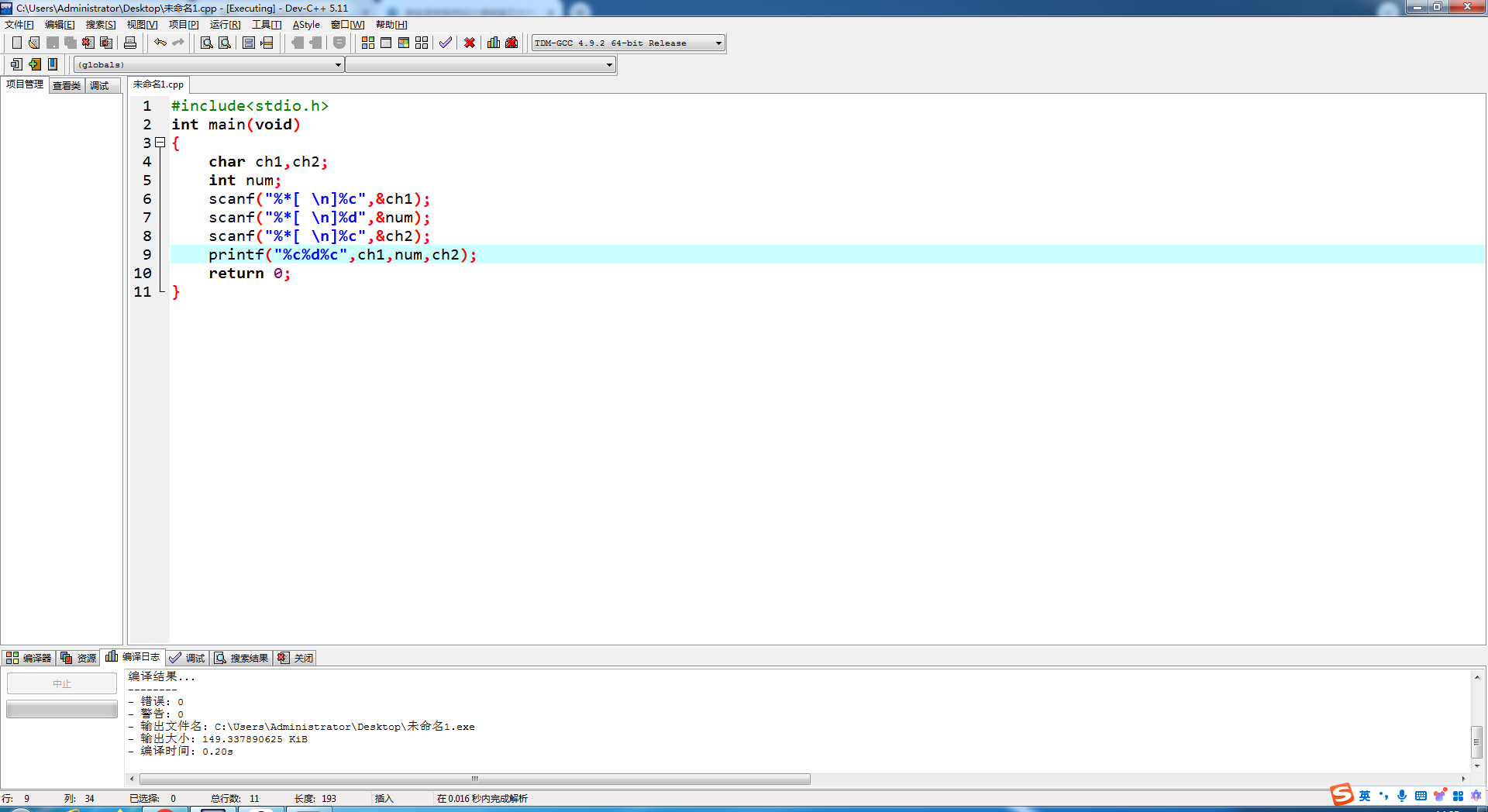
Task: Open profile analysis chart icon
Action: (494, 43)
